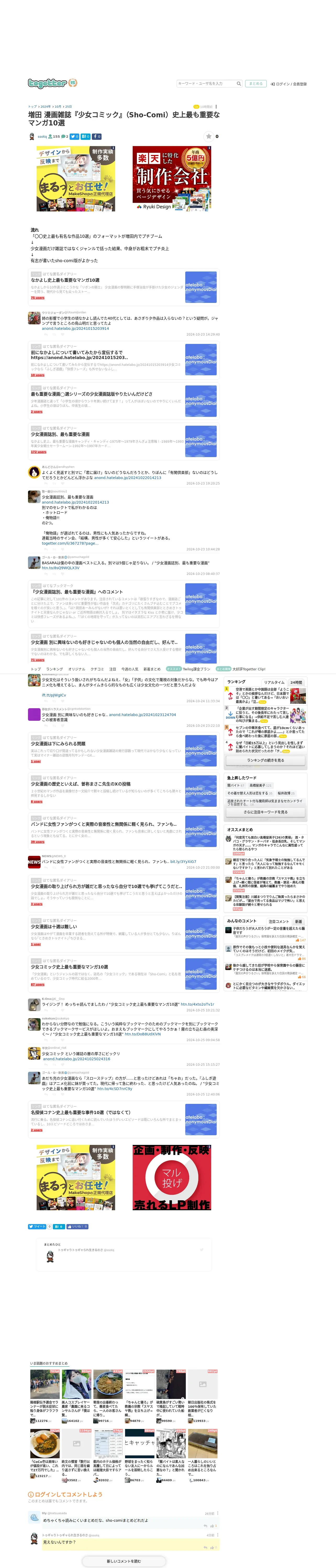Click ログインしてコメントしよう link

tap(68, 1494)
